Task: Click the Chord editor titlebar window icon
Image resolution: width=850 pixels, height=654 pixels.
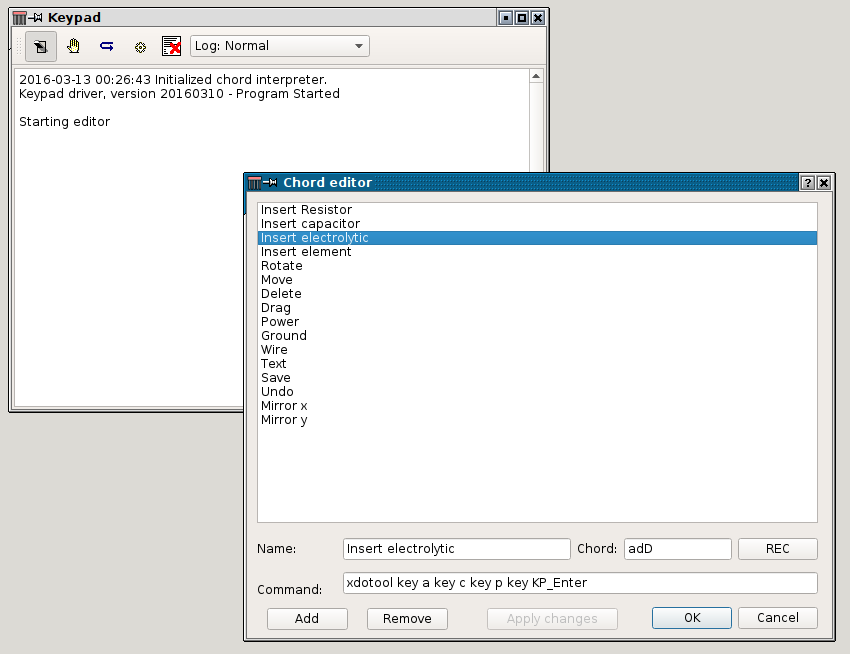Action: pyautogui.click(x=255, y=183)
